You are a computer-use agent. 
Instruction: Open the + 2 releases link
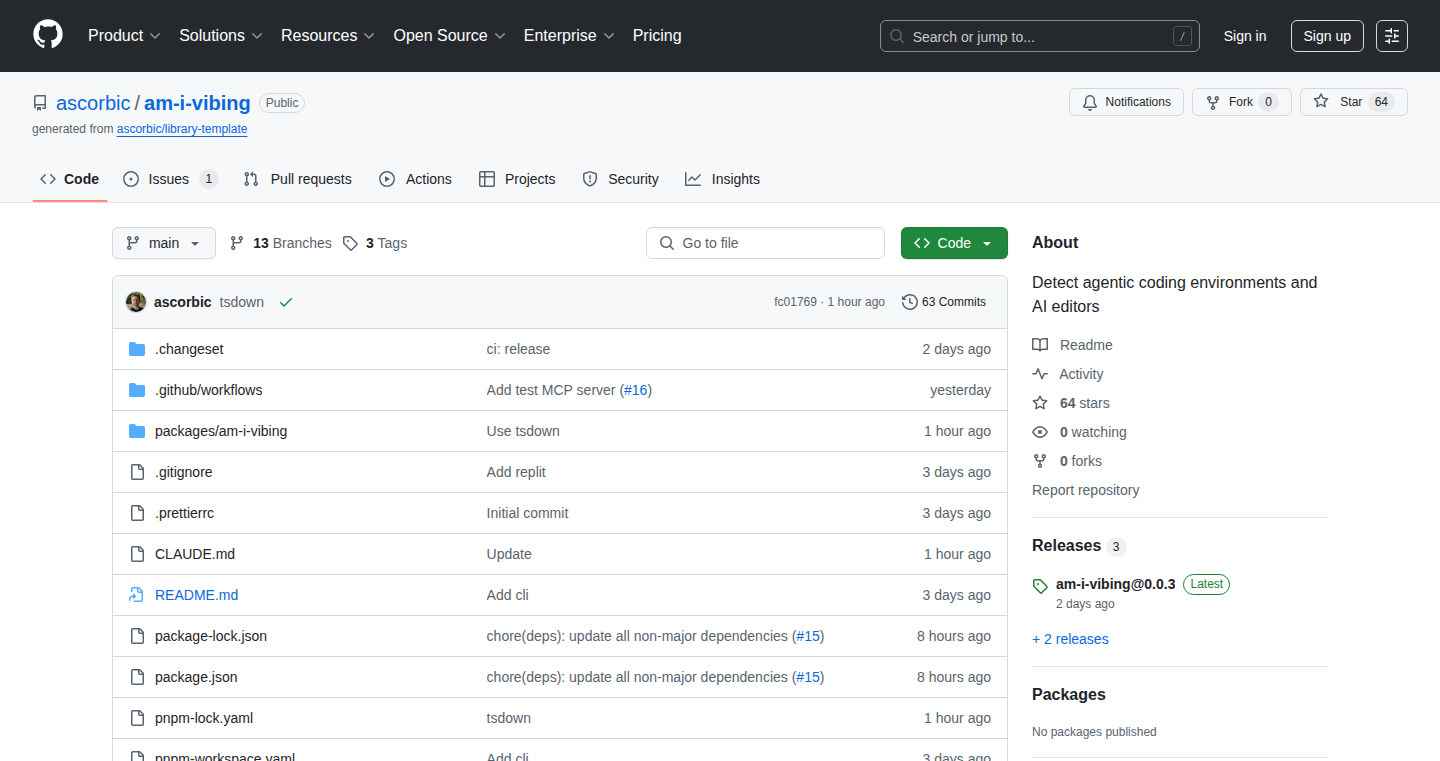pyautogui.click(x=1070, y=639)
